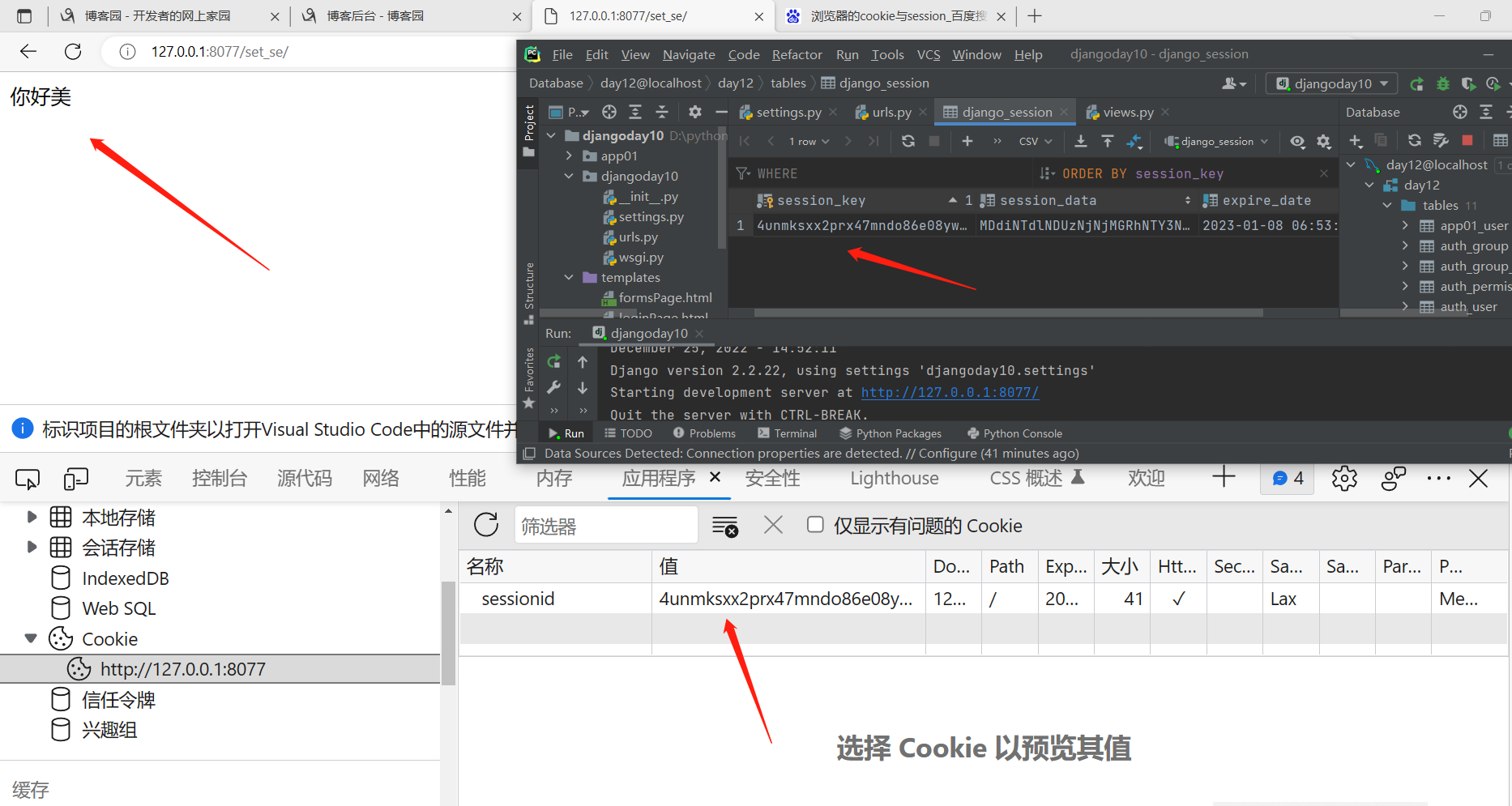Open the DevTools issues counter showing 4
Screen dimensions: 1512x806
click(1288, 479)
